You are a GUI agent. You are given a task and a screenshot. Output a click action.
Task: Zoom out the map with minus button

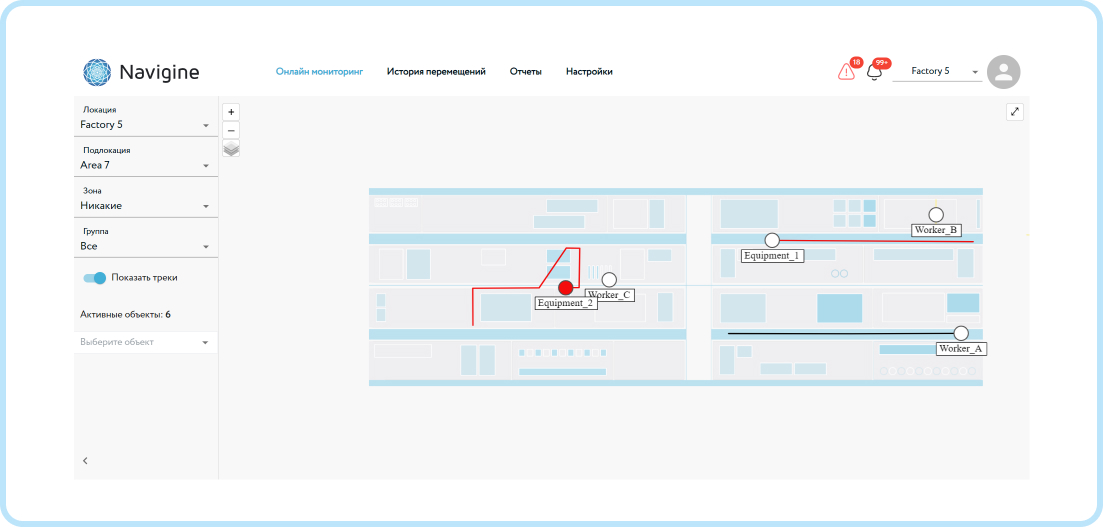(x=231, y=130)
